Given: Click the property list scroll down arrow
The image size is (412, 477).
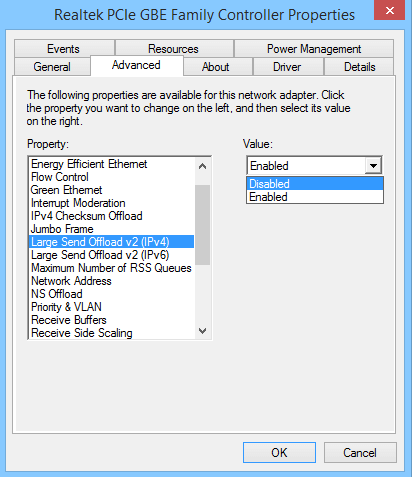Looking at the screenshot, I should click(202, 331).
